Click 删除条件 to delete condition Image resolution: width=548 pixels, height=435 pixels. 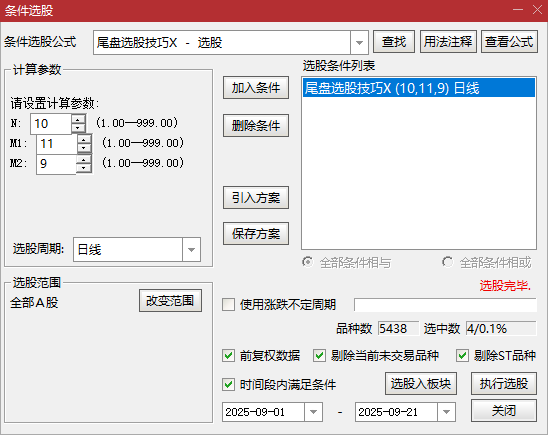point(256,125)
